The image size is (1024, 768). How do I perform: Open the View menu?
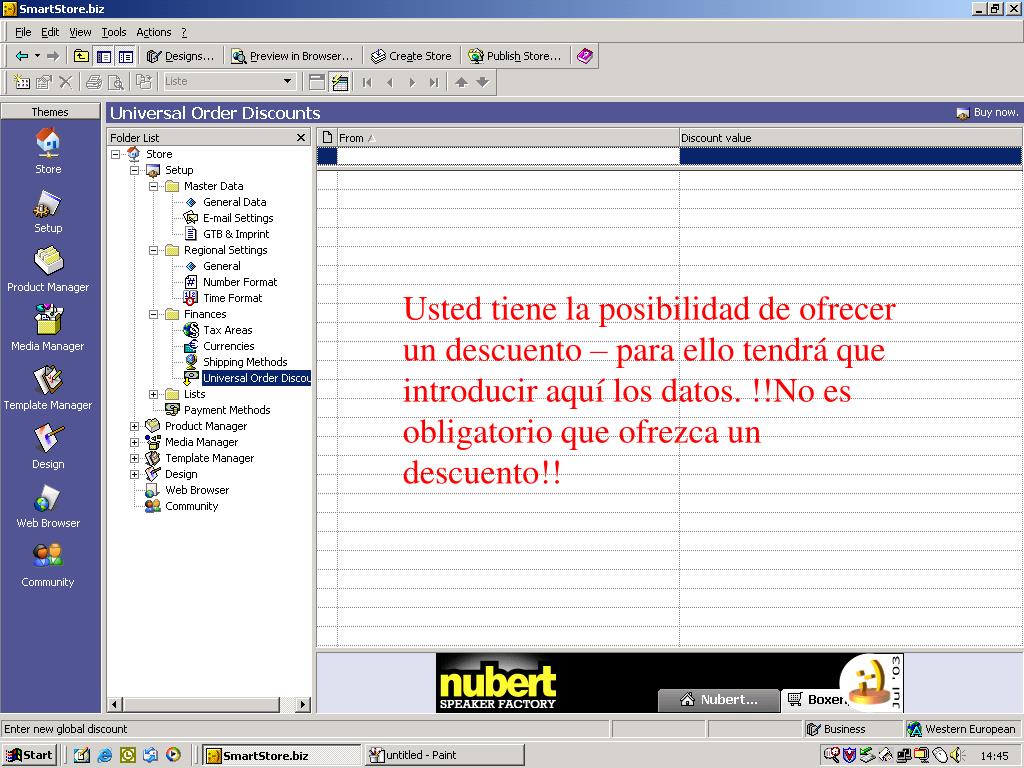tap(80, 32)
